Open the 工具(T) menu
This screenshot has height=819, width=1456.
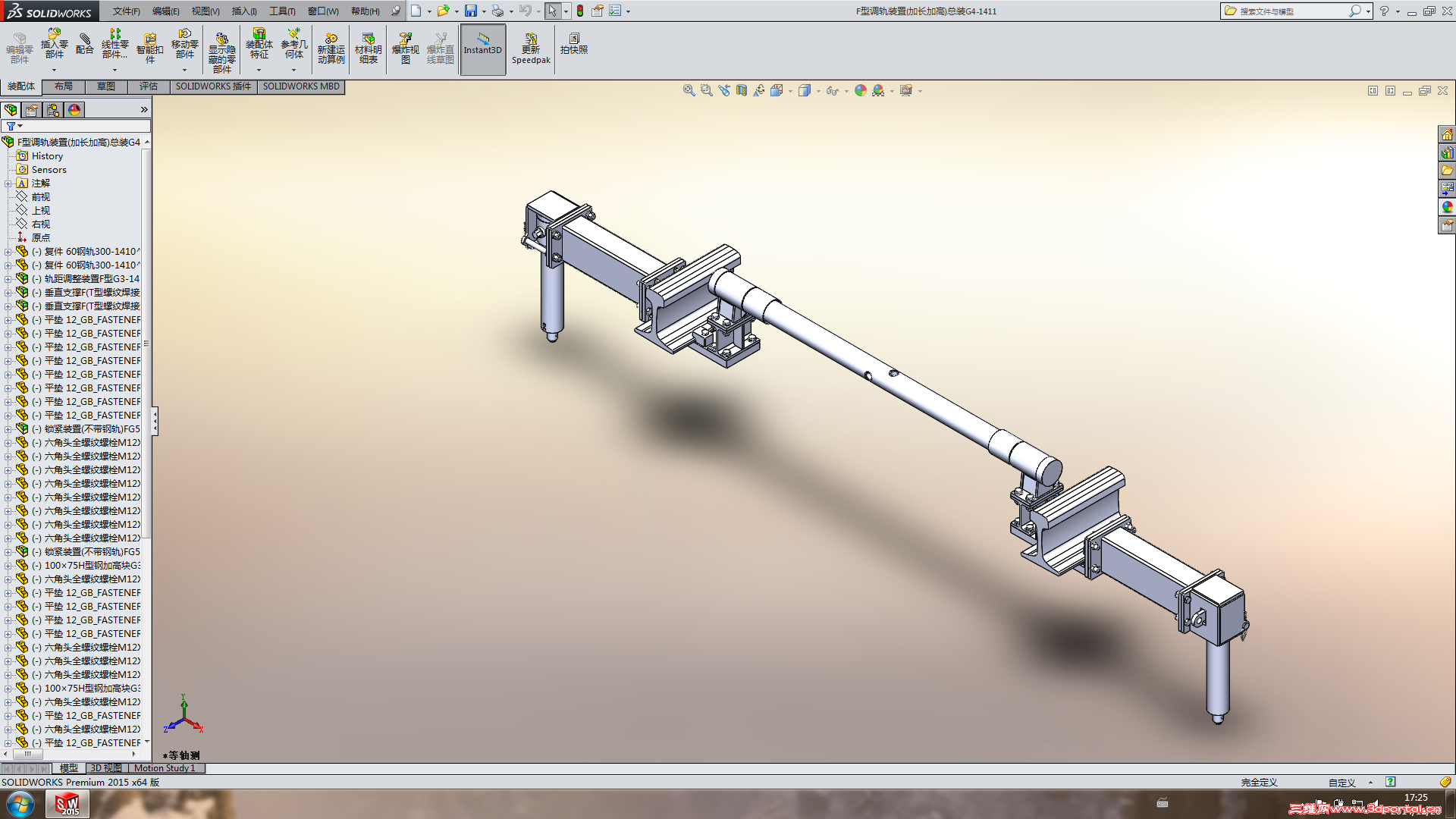(x=281, y=11)
